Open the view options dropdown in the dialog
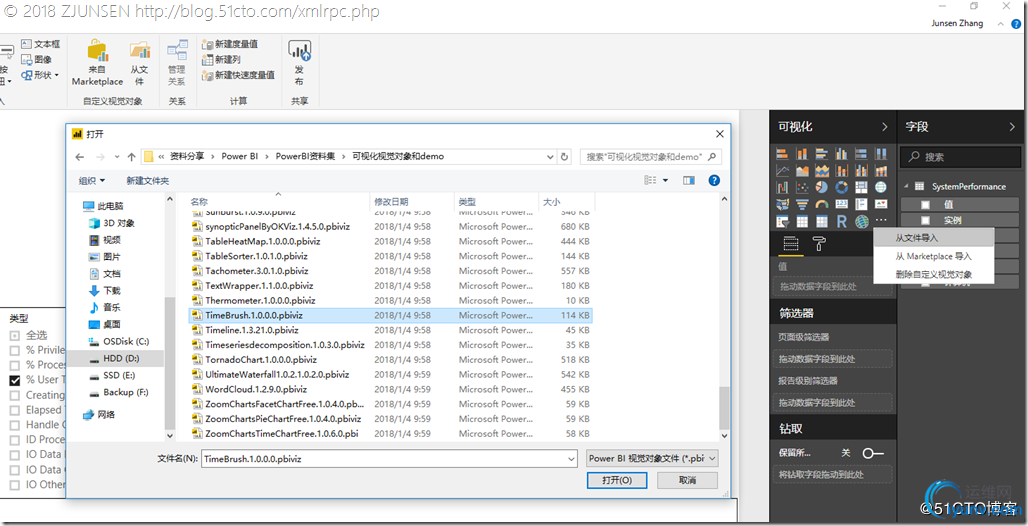The height and width of the screenshot is (526, 1028). point(666,180)
